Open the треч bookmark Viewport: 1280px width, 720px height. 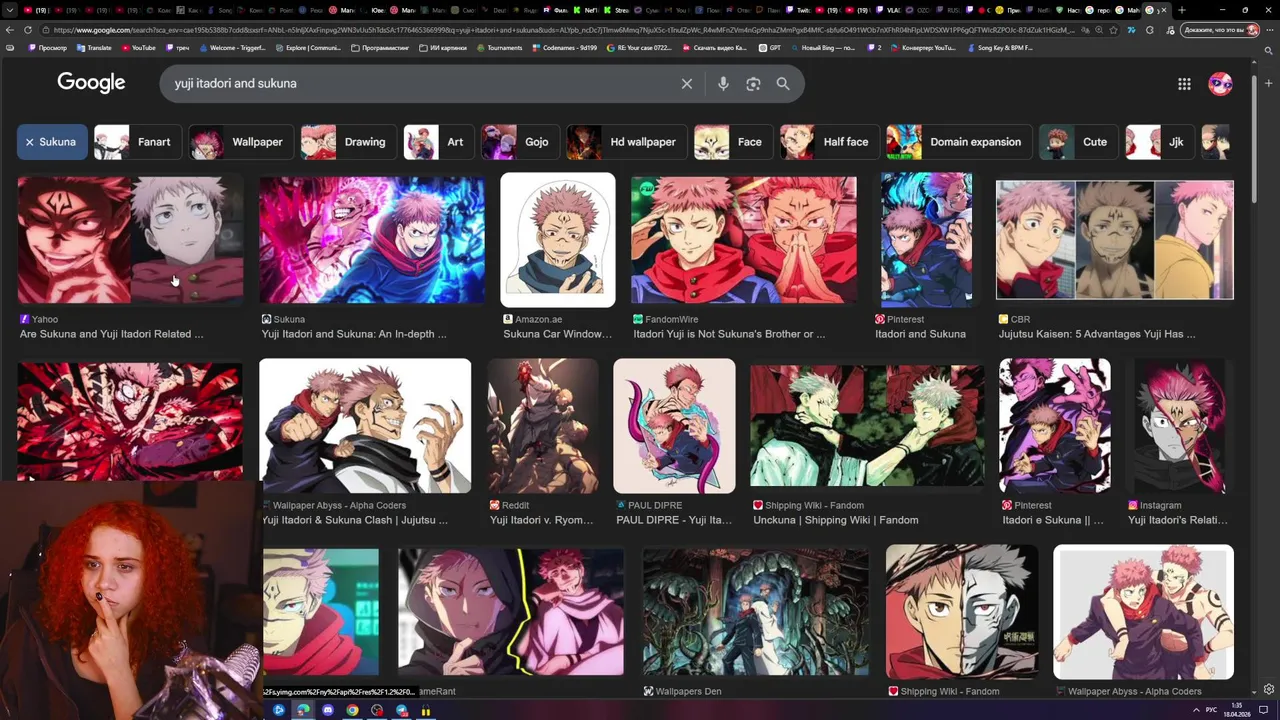click(177, 48)
